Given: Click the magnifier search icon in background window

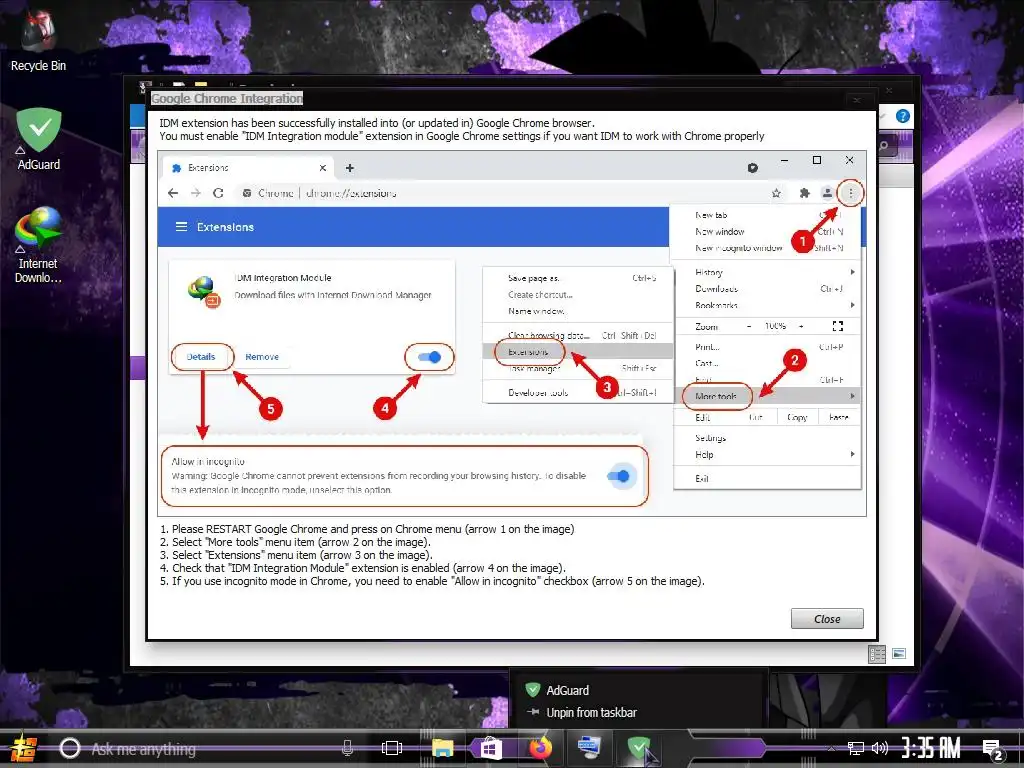Looking at the screenshot, I should click(x=884, y=146).
